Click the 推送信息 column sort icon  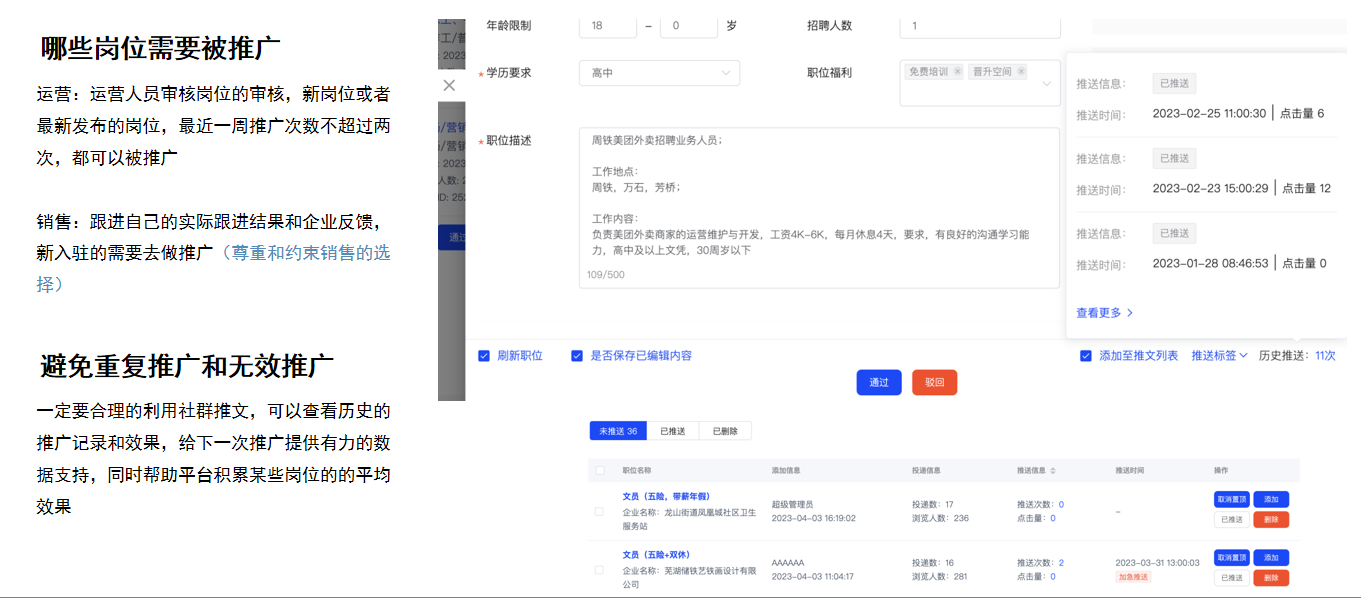pyautogui.click(x=1053, y=470)
